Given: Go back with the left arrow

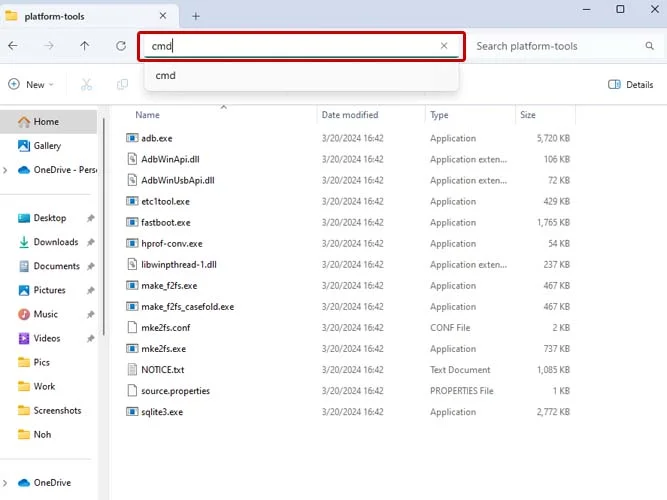Looking at the screenshot, I should pyautogui.click(x=13, y=46).
